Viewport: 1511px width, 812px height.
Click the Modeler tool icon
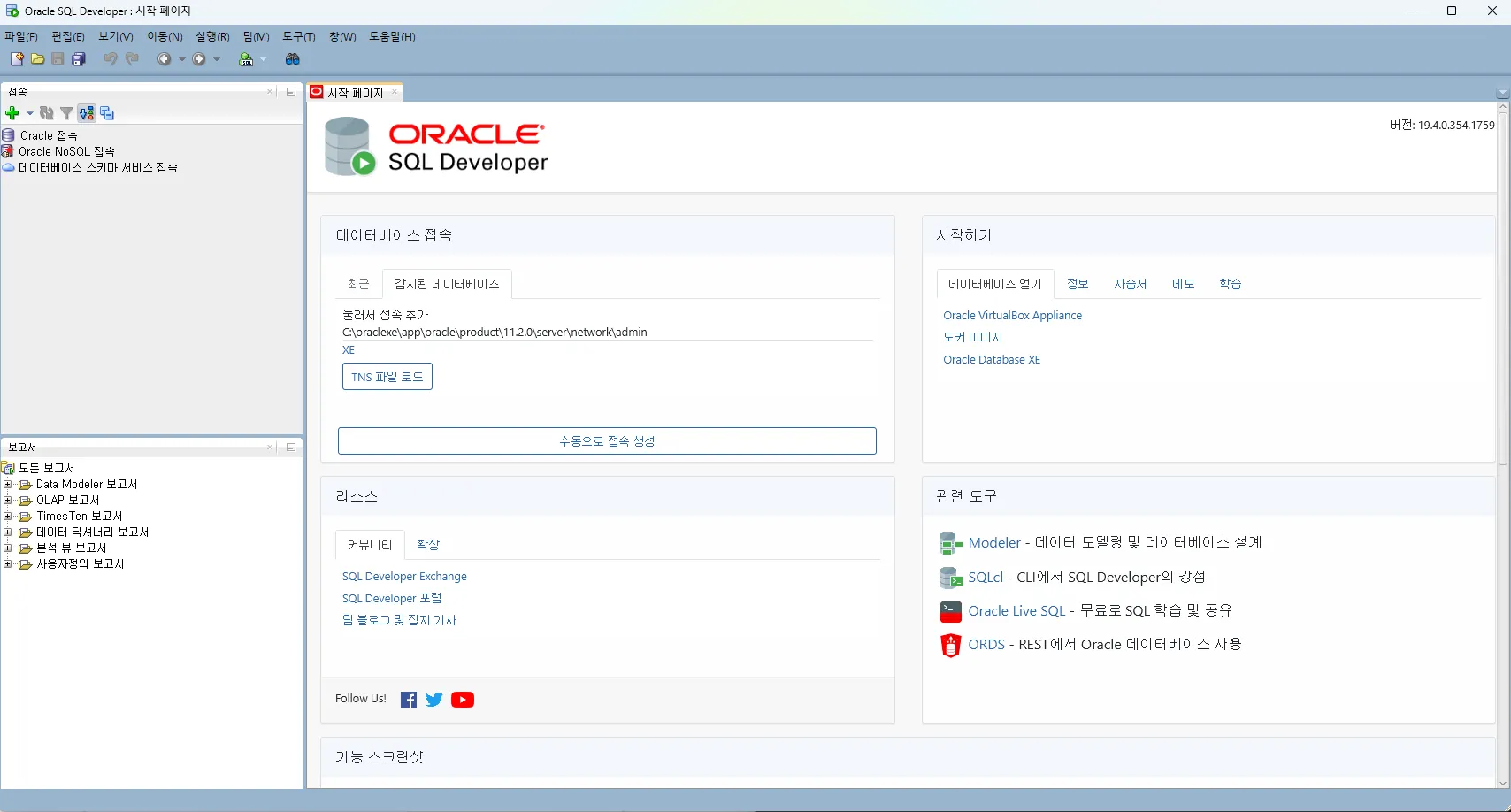pyautogui.click(x=950, y=543)
